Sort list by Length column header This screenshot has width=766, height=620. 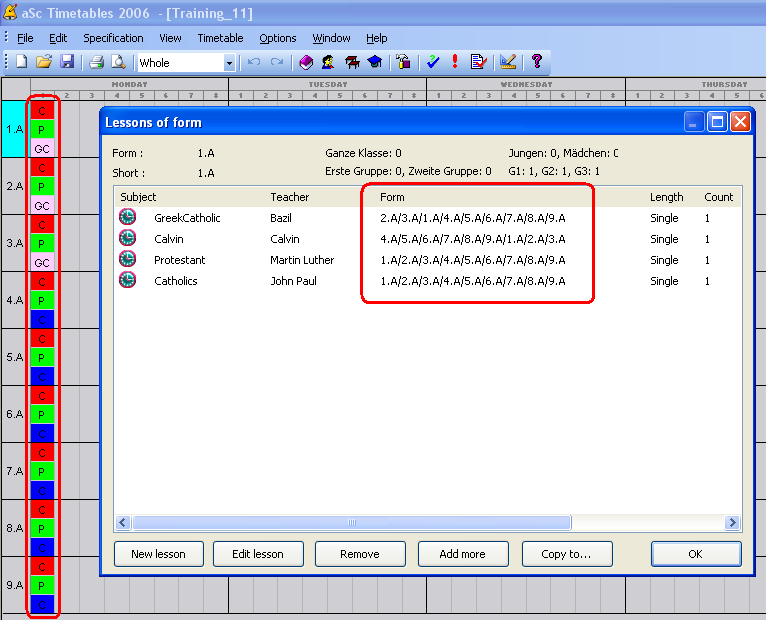point(666,197)
